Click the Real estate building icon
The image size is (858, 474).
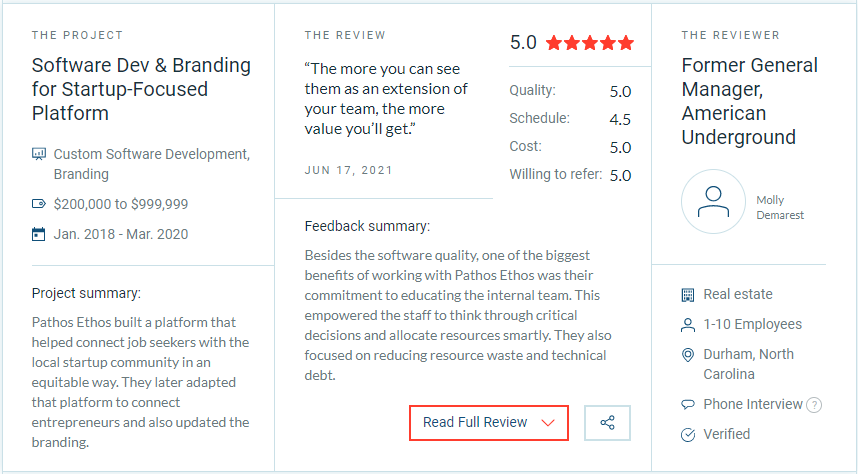[688, 295]
